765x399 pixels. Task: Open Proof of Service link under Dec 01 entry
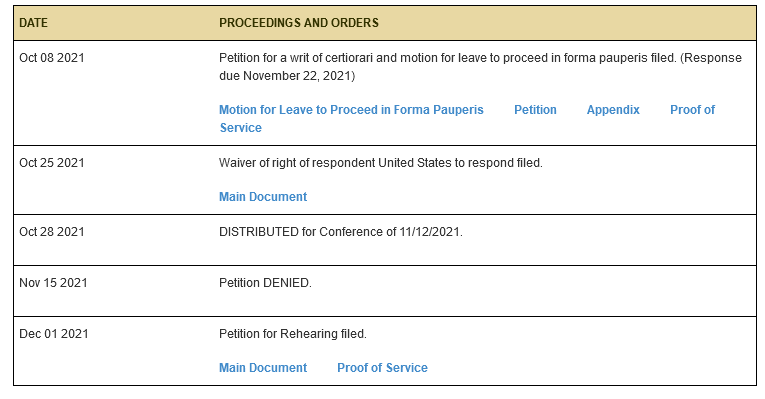coord(382,368)
